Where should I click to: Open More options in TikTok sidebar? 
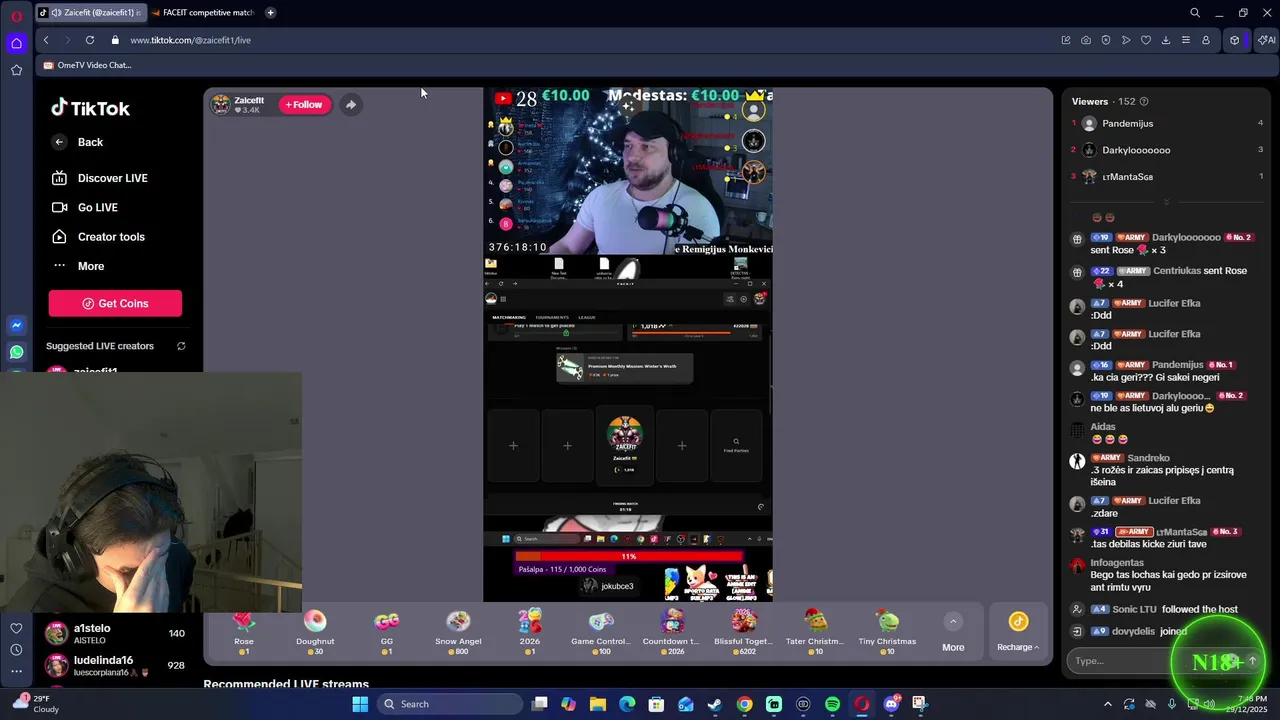(x=80, y=266)
